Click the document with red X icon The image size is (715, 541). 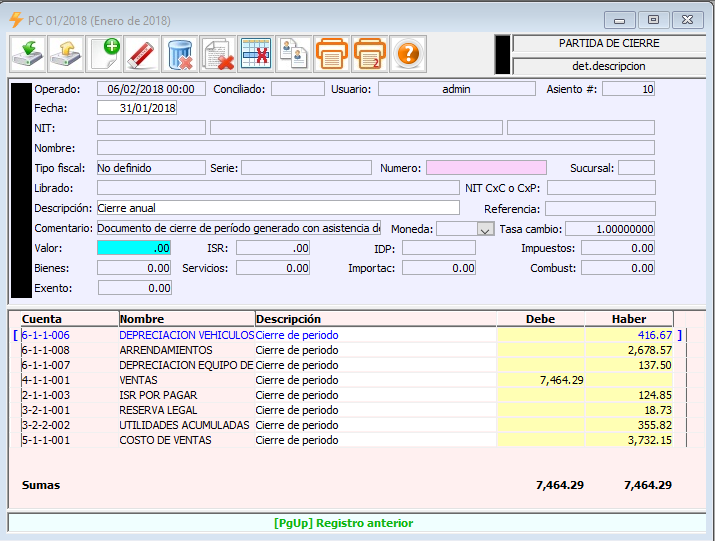click(x=218, y=53)
